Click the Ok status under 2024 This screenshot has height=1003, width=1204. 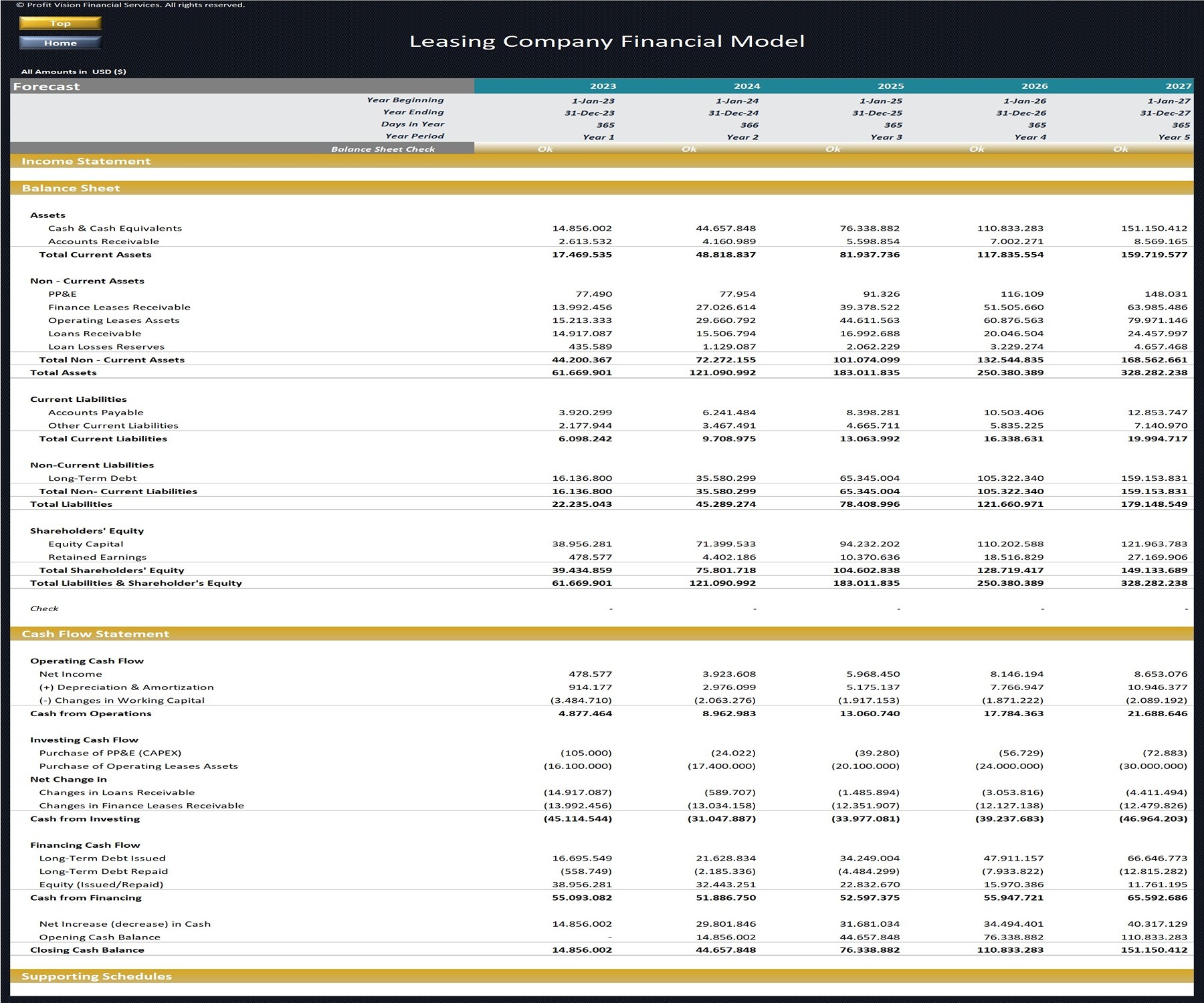coord(689,148)
